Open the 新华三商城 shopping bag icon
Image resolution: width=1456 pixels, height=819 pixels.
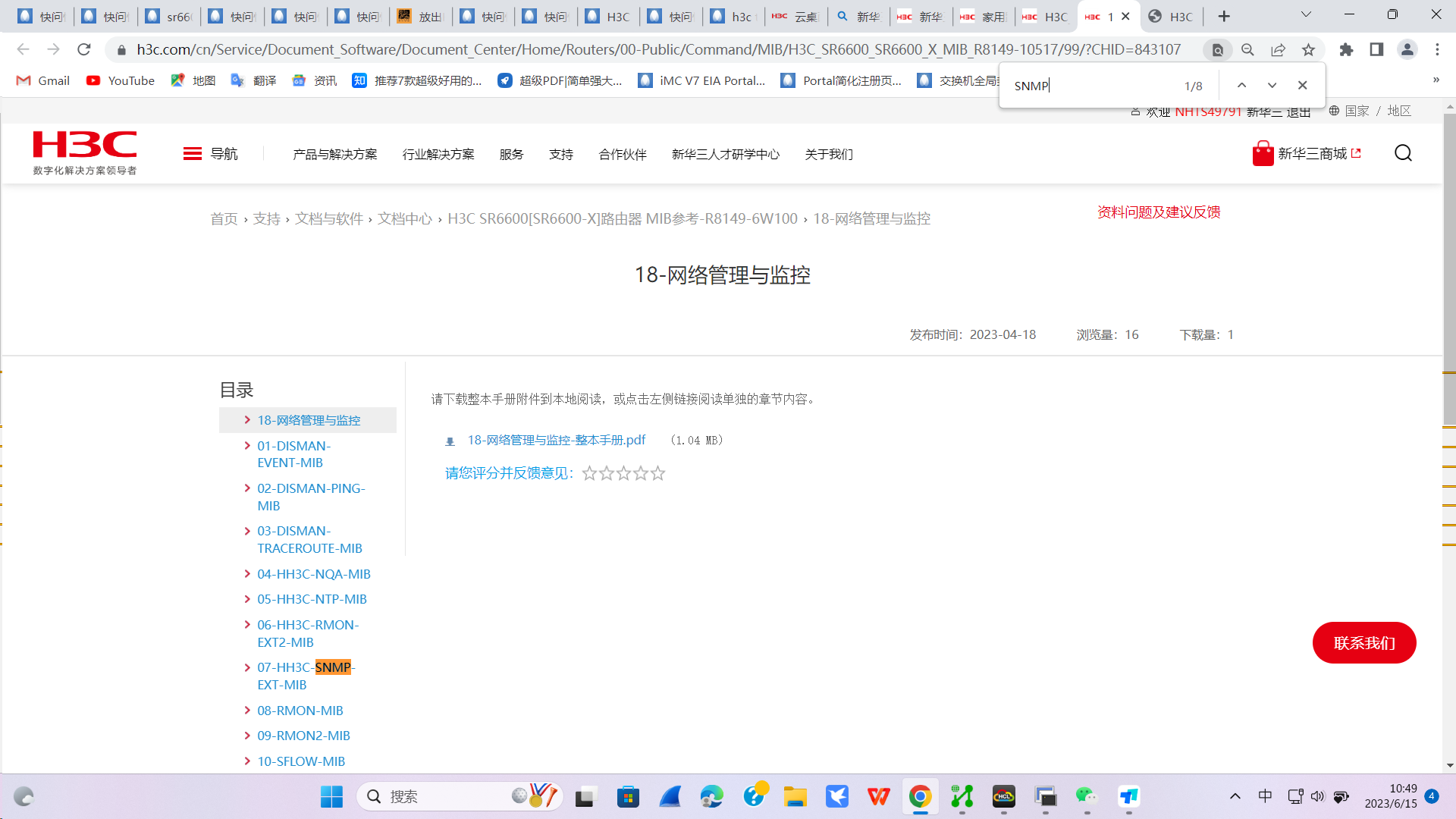pos(1263,154)
